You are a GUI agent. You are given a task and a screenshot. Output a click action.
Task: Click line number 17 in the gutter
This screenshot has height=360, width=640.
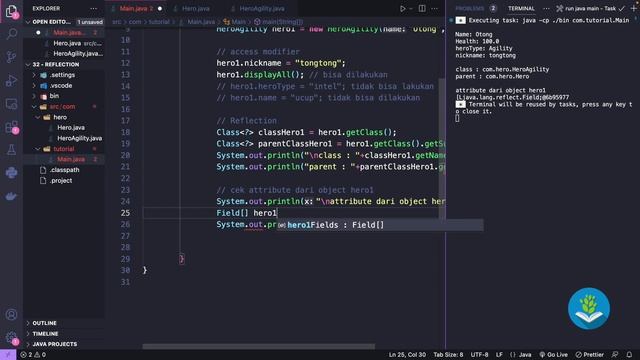125,121
